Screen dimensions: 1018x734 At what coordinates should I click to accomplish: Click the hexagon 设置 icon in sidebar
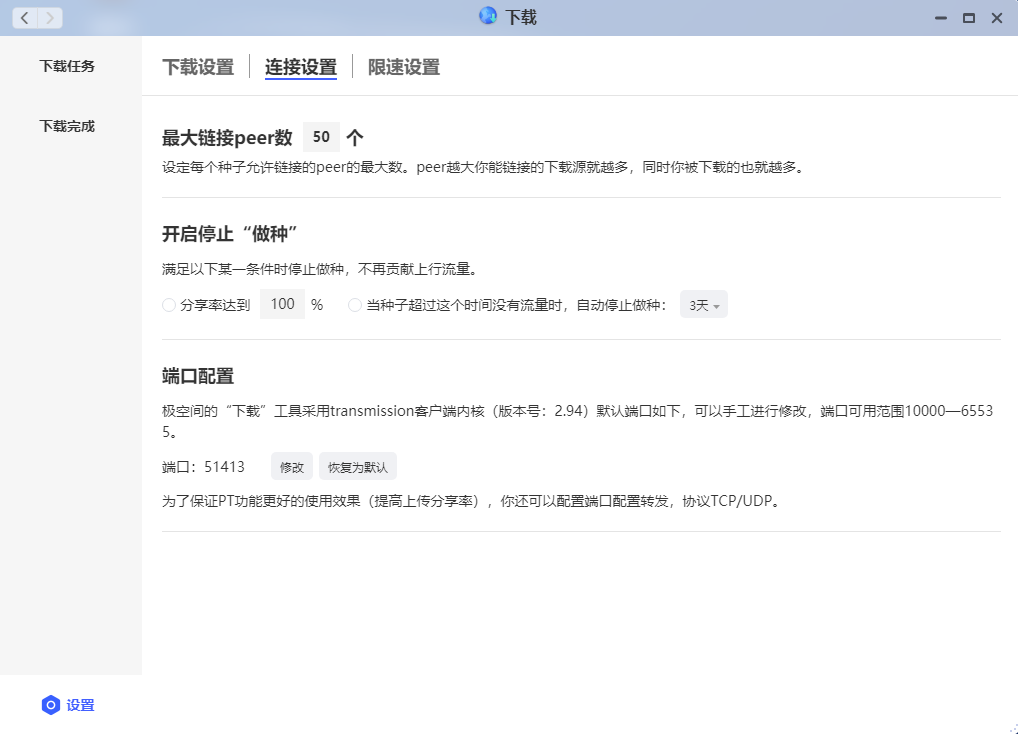51,705
